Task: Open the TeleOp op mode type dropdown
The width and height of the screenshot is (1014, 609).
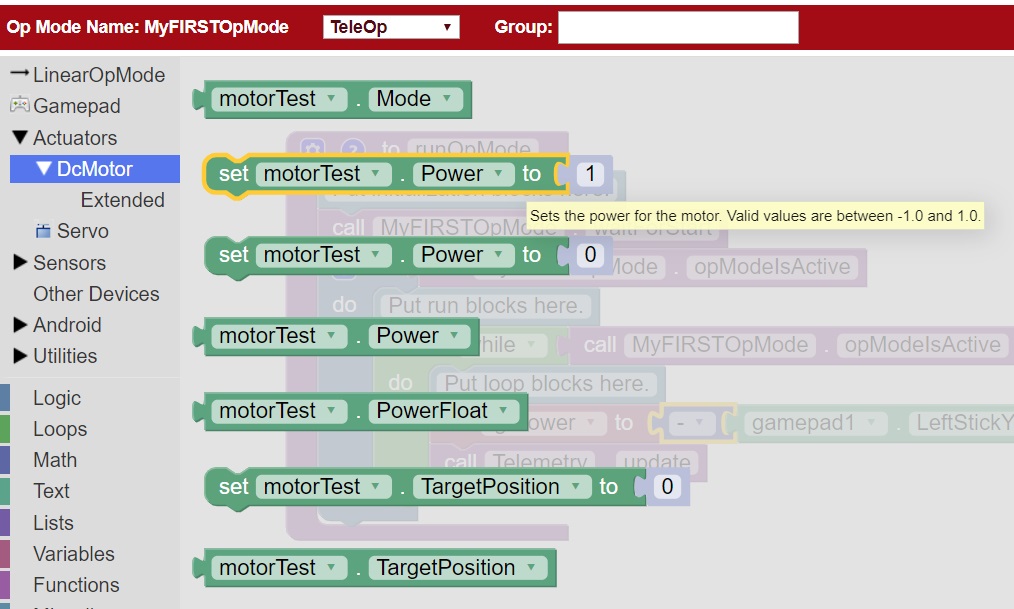Action: click(390, 26)
